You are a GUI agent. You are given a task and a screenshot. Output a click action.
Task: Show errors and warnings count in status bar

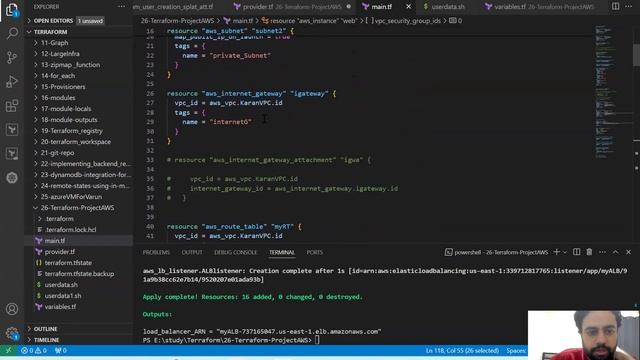coord(34,351)
